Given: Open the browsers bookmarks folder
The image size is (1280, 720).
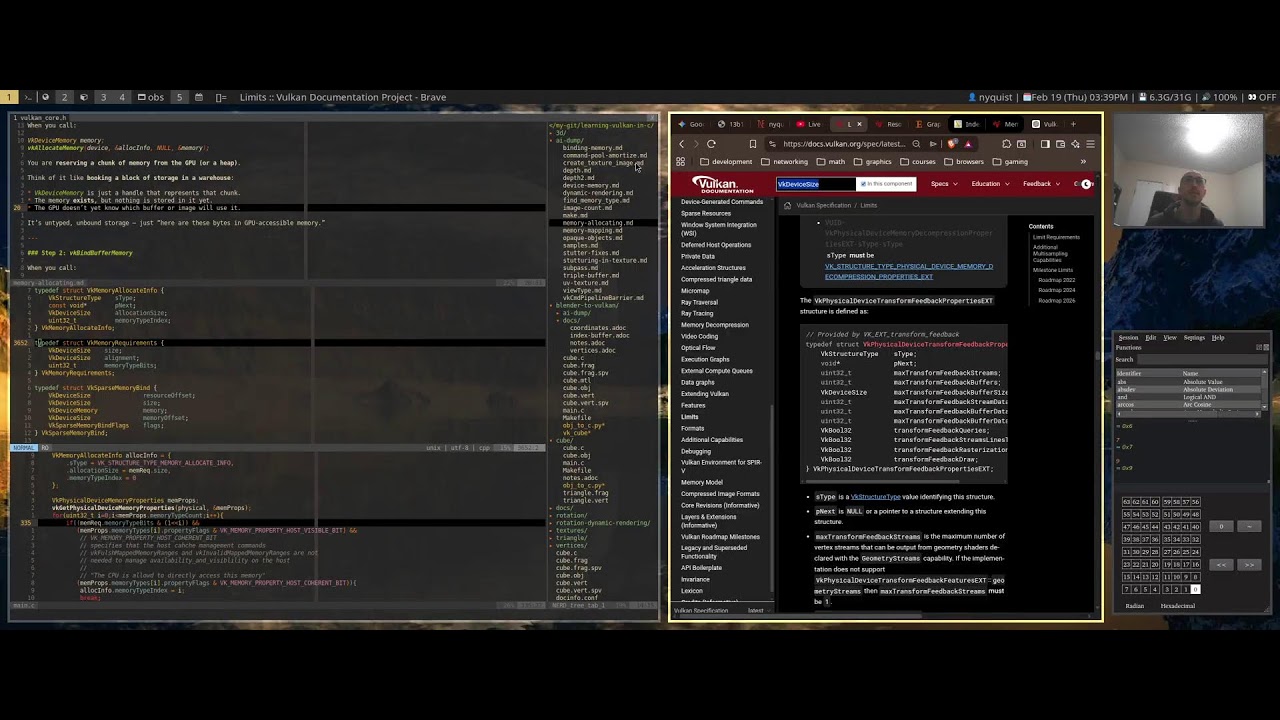Looking at the screenshot, I should (964, 162).
